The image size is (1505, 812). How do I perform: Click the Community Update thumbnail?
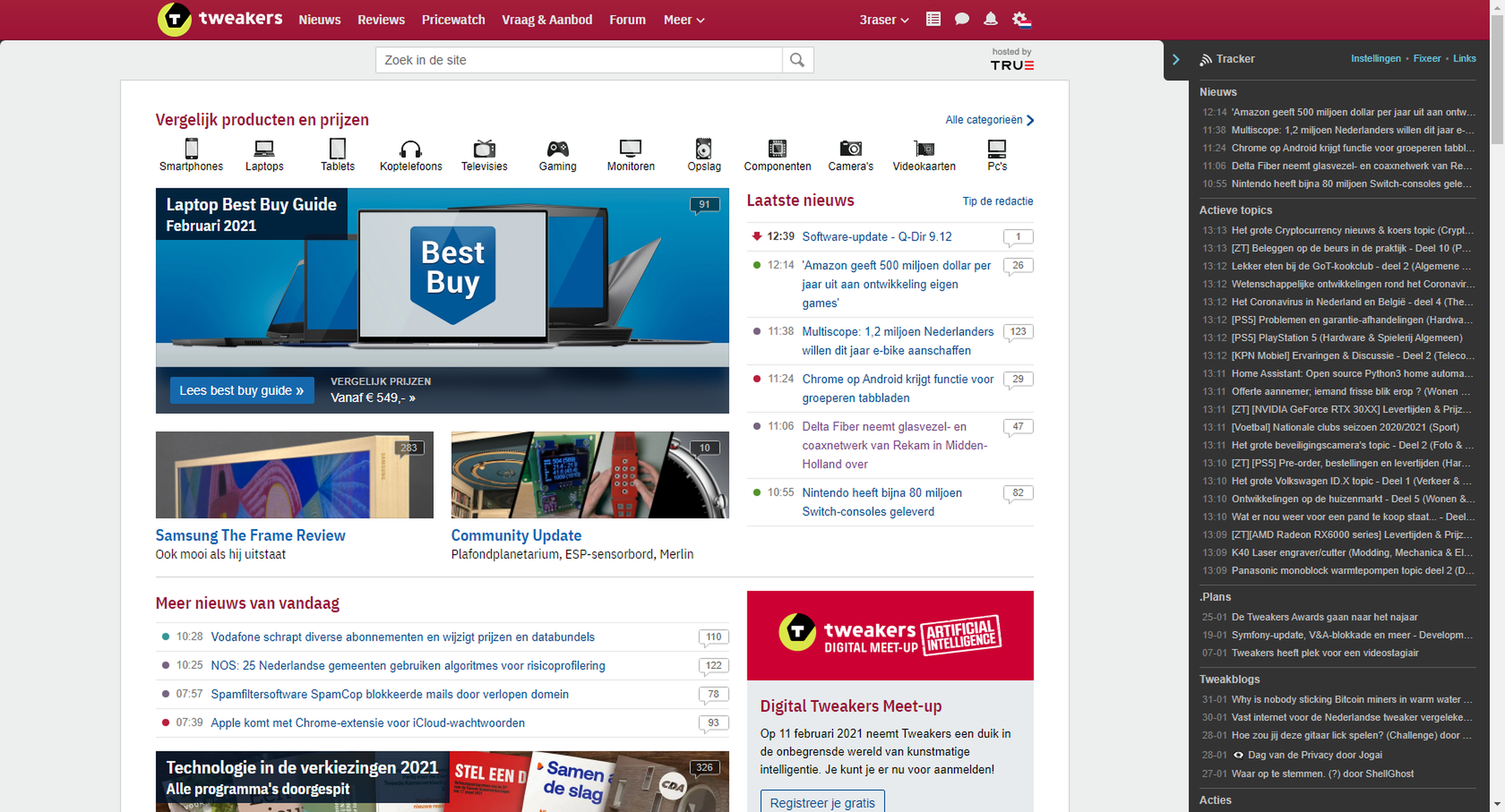click(590, 475)
